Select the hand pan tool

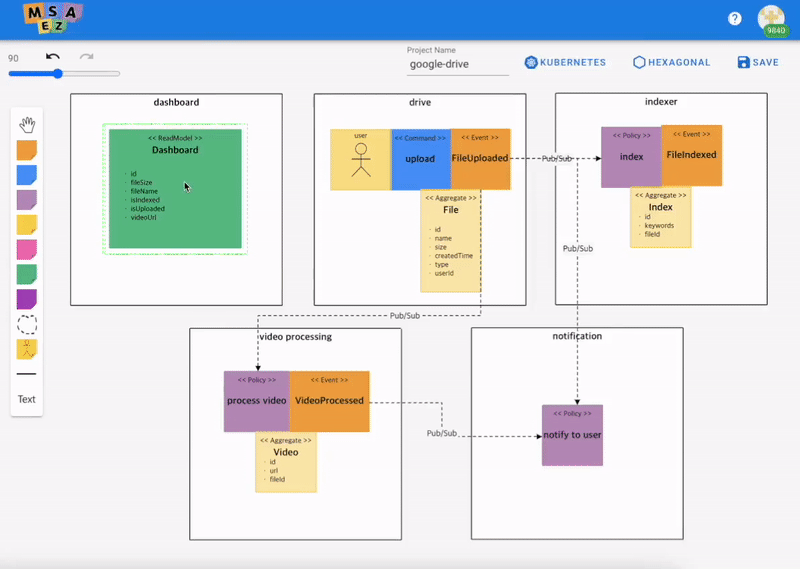27,125
